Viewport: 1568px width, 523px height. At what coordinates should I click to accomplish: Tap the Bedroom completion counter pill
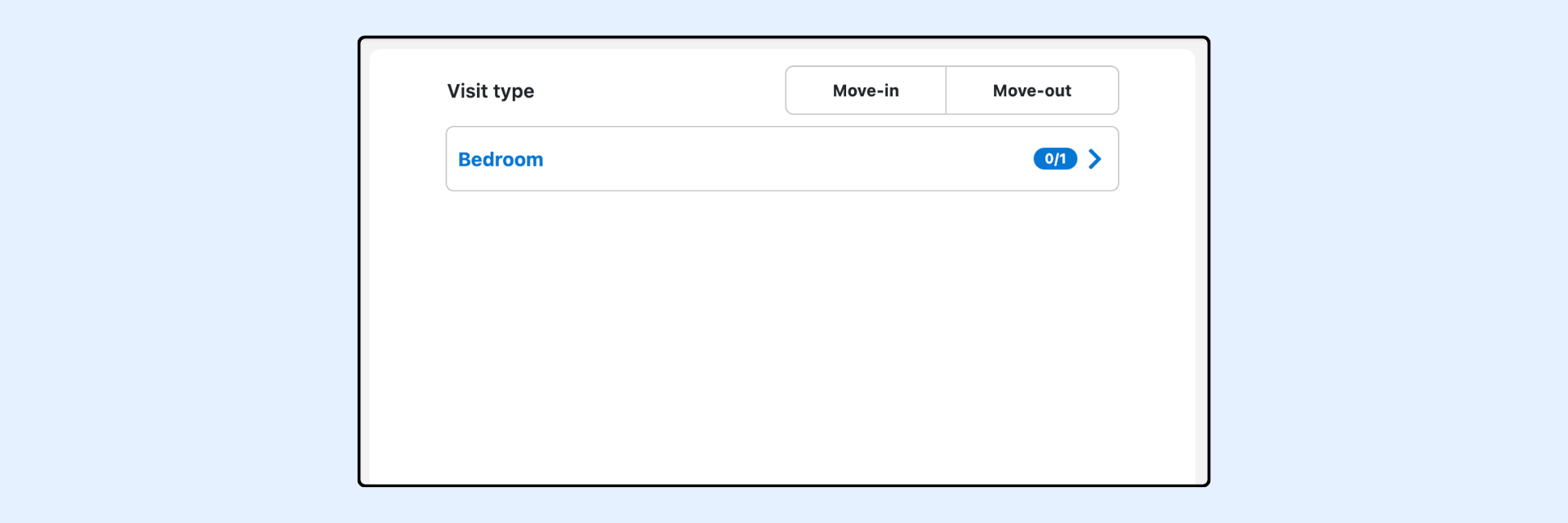[x=1055, y=159]
